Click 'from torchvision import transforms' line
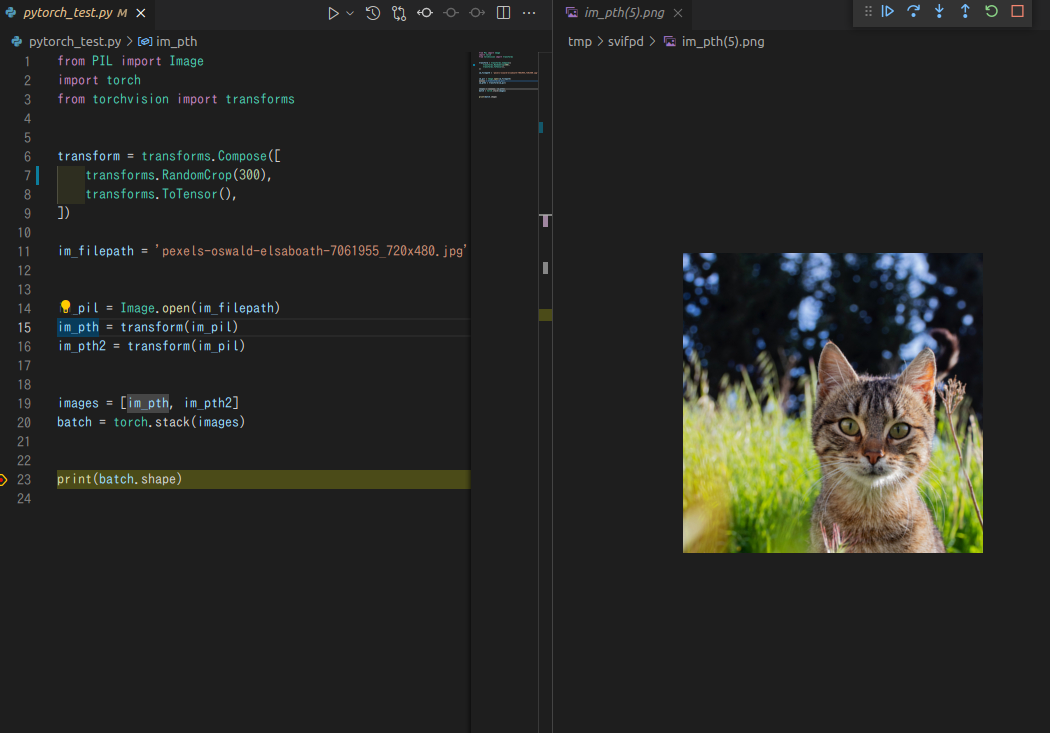Image resolution: width=1050 pixels, height=733 pixels. tap(176, 99)
